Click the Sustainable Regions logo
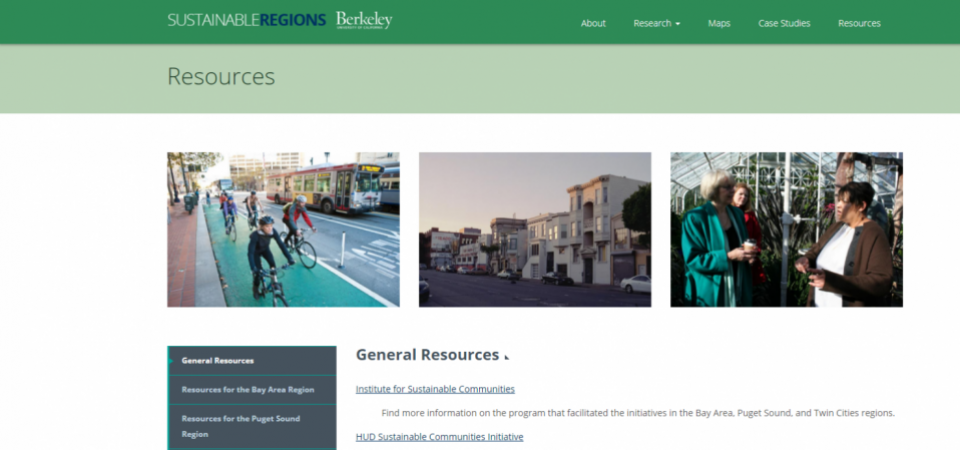Screen dimensions: 960x450 (x=246, y=20)
